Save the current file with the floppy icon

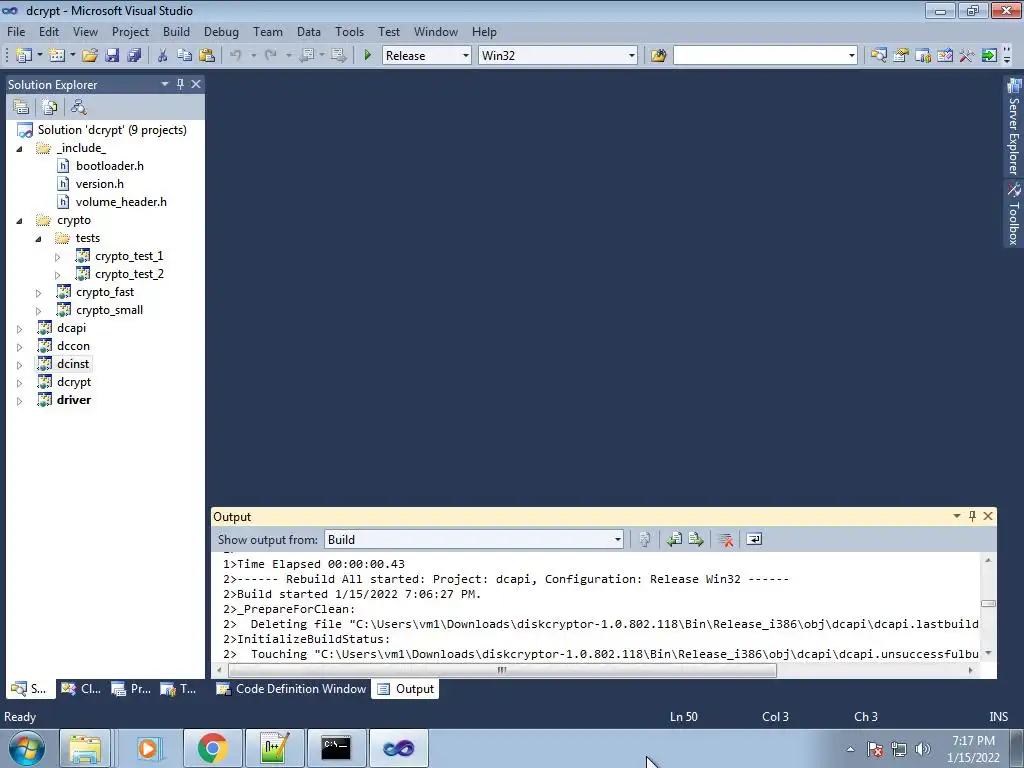[x=112, y=56]
